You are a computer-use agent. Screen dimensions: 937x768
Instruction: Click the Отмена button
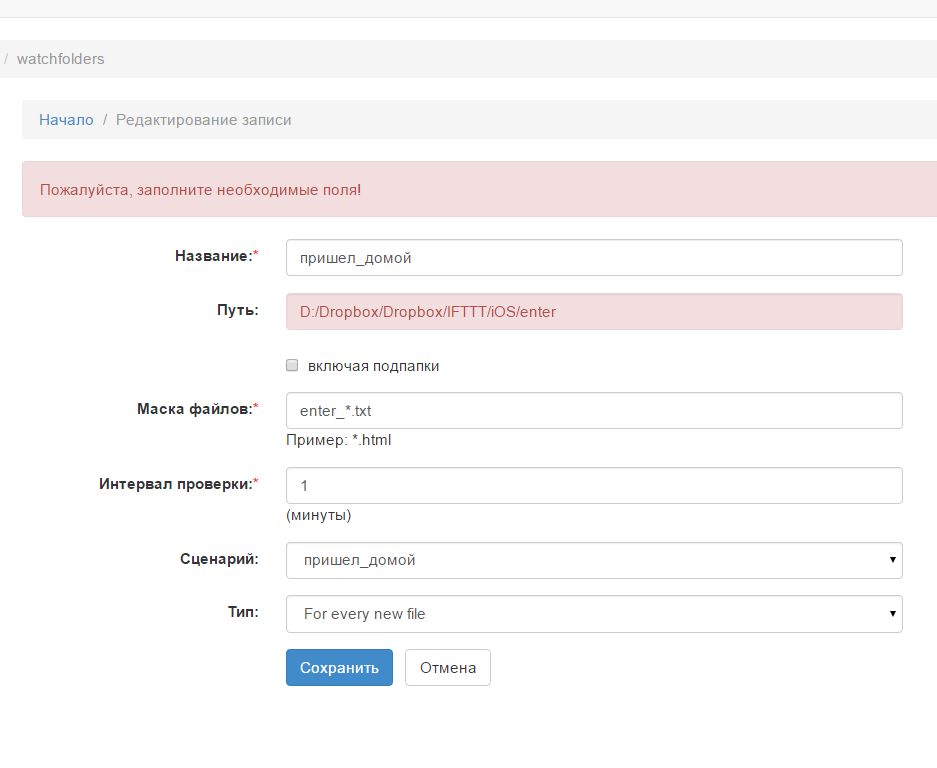447,668
